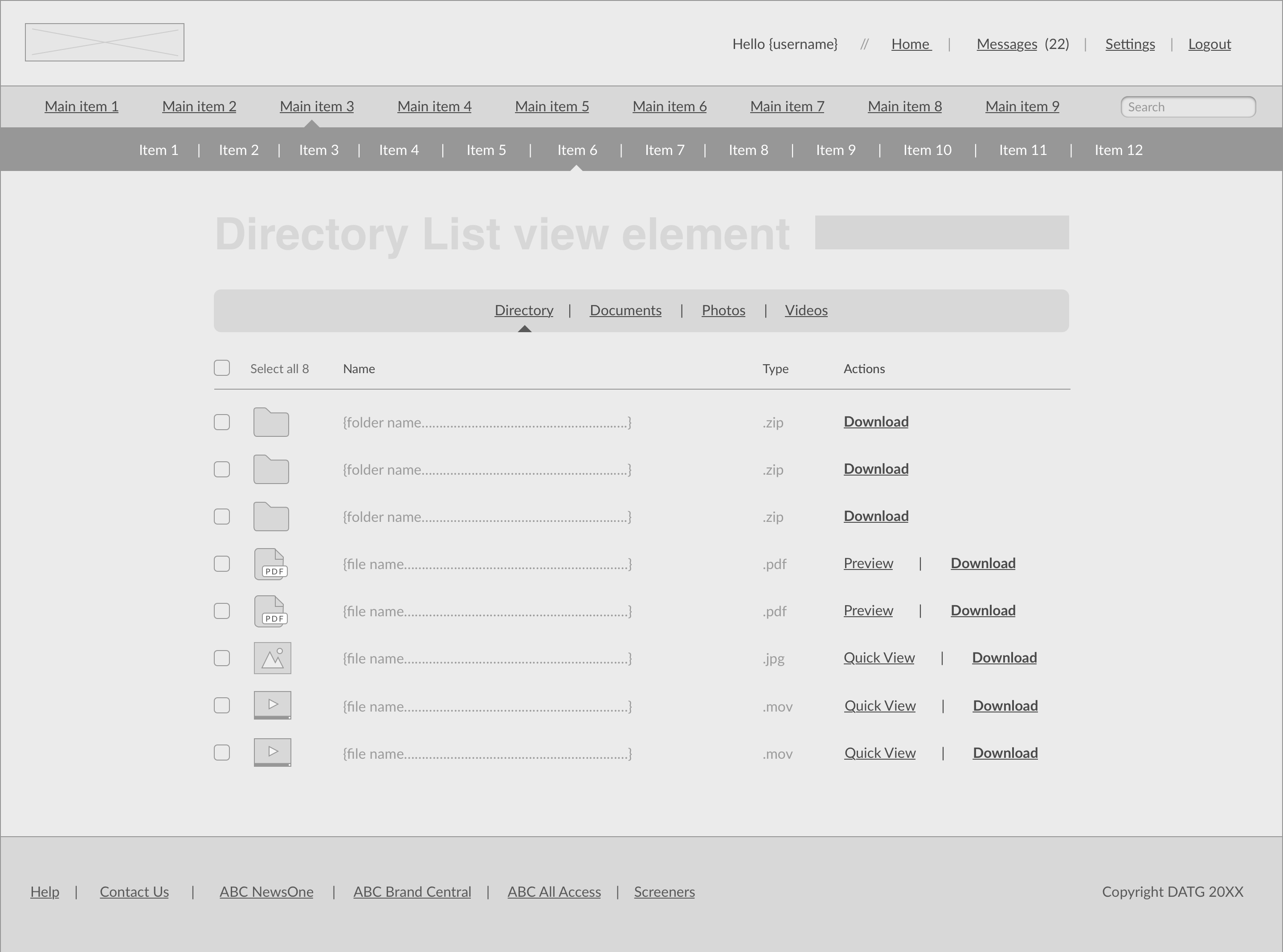Click Quick View for the .jpg file
The width and height of the screenshot is (1283, 952).
click(x=879, y=658)
